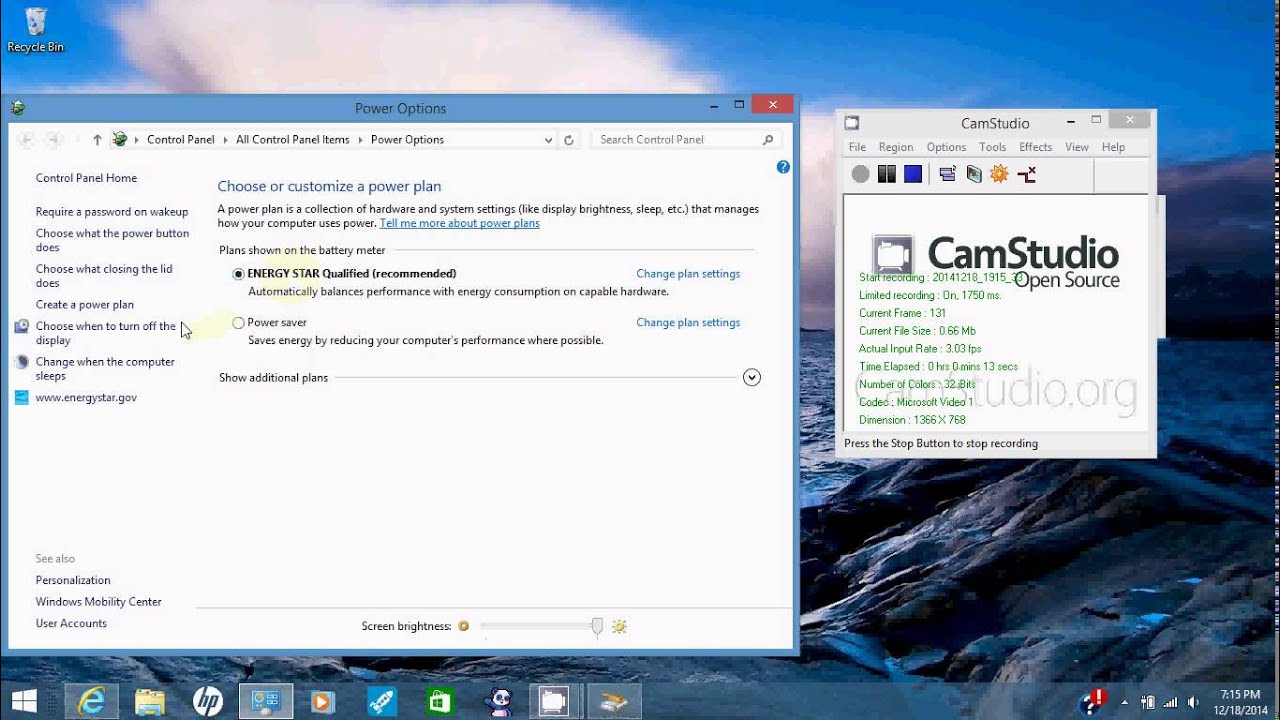Switch to CamStudio taskbar button
Image resolution: width=1280 pixels, height=720 pixels.
[x=554, y=702]
